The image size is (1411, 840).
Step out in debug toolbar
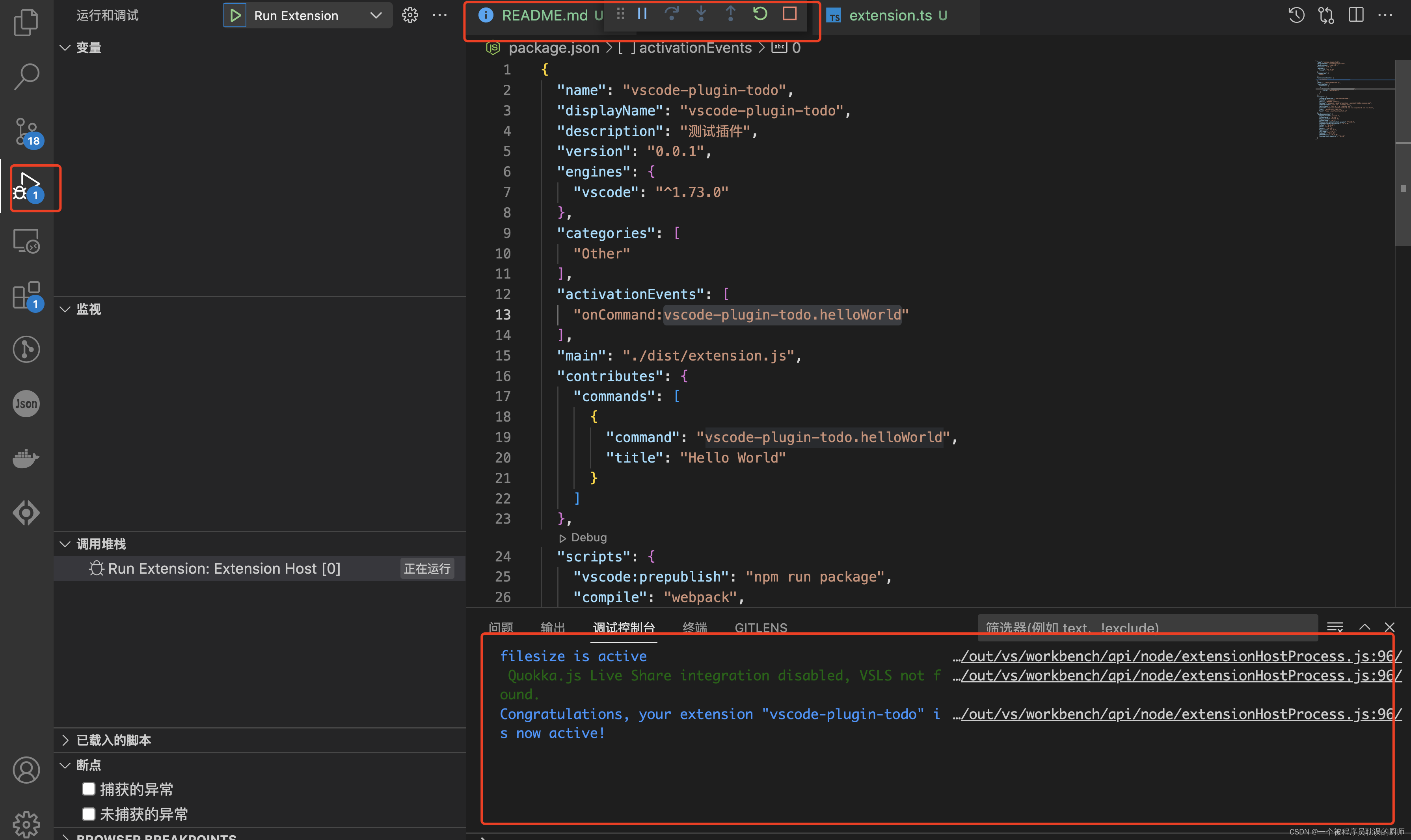tap(730, 13)
